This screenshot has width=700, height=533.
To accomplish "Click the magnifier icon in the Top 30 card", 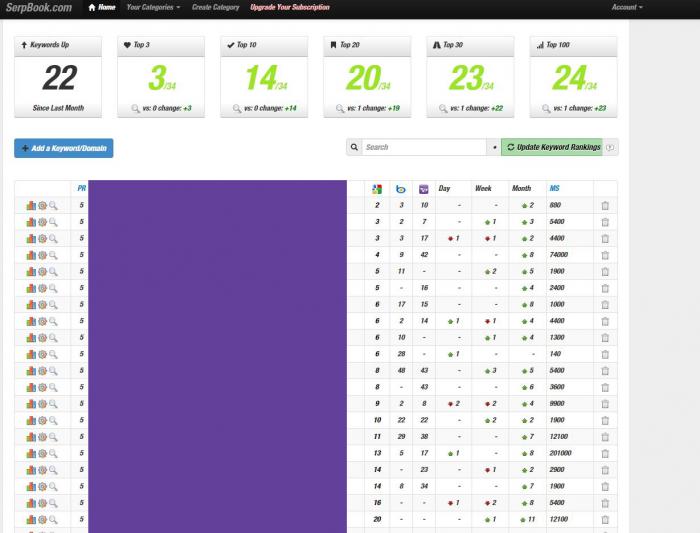I will point(443,108).
